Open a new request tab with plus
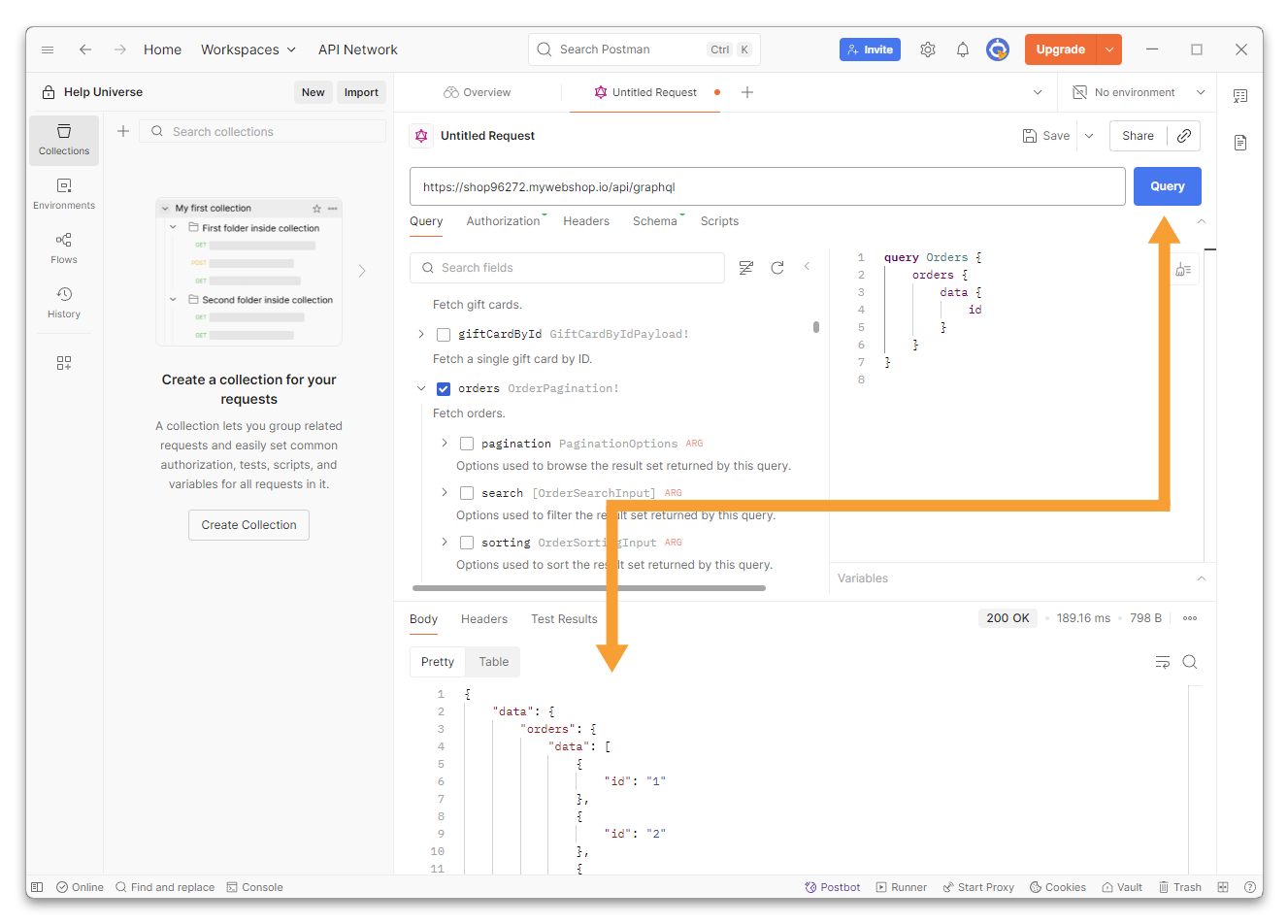The image size is (1288, 924). coord(747,92)
